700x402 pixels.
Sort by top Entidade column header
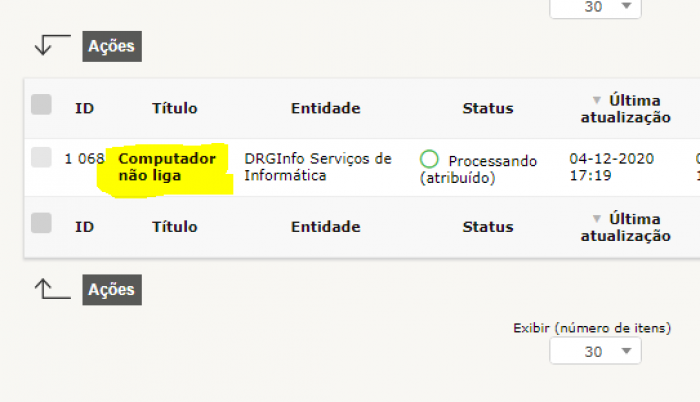click(325, 108)
